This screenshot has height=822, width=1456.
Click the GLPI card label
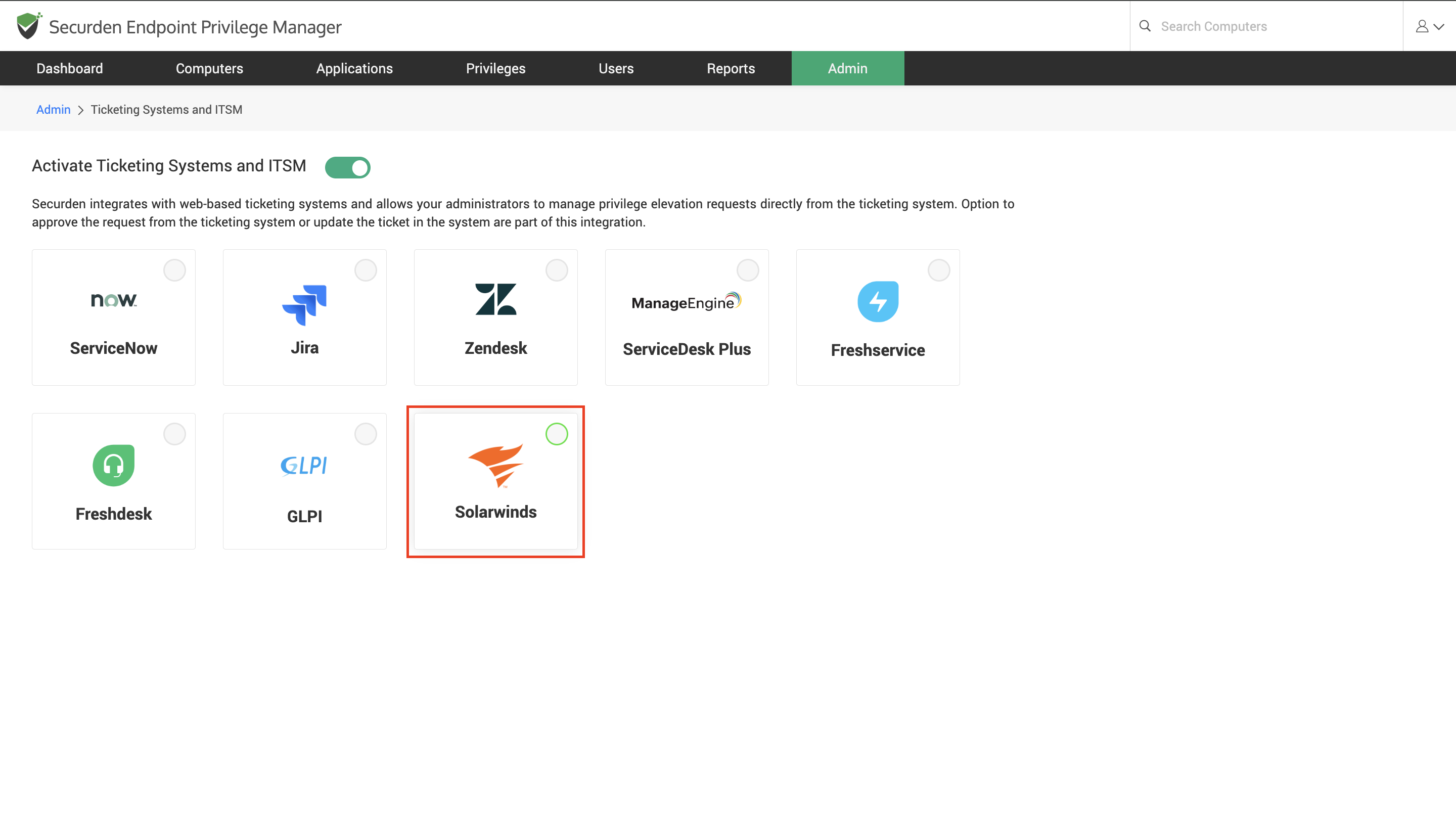305,516
